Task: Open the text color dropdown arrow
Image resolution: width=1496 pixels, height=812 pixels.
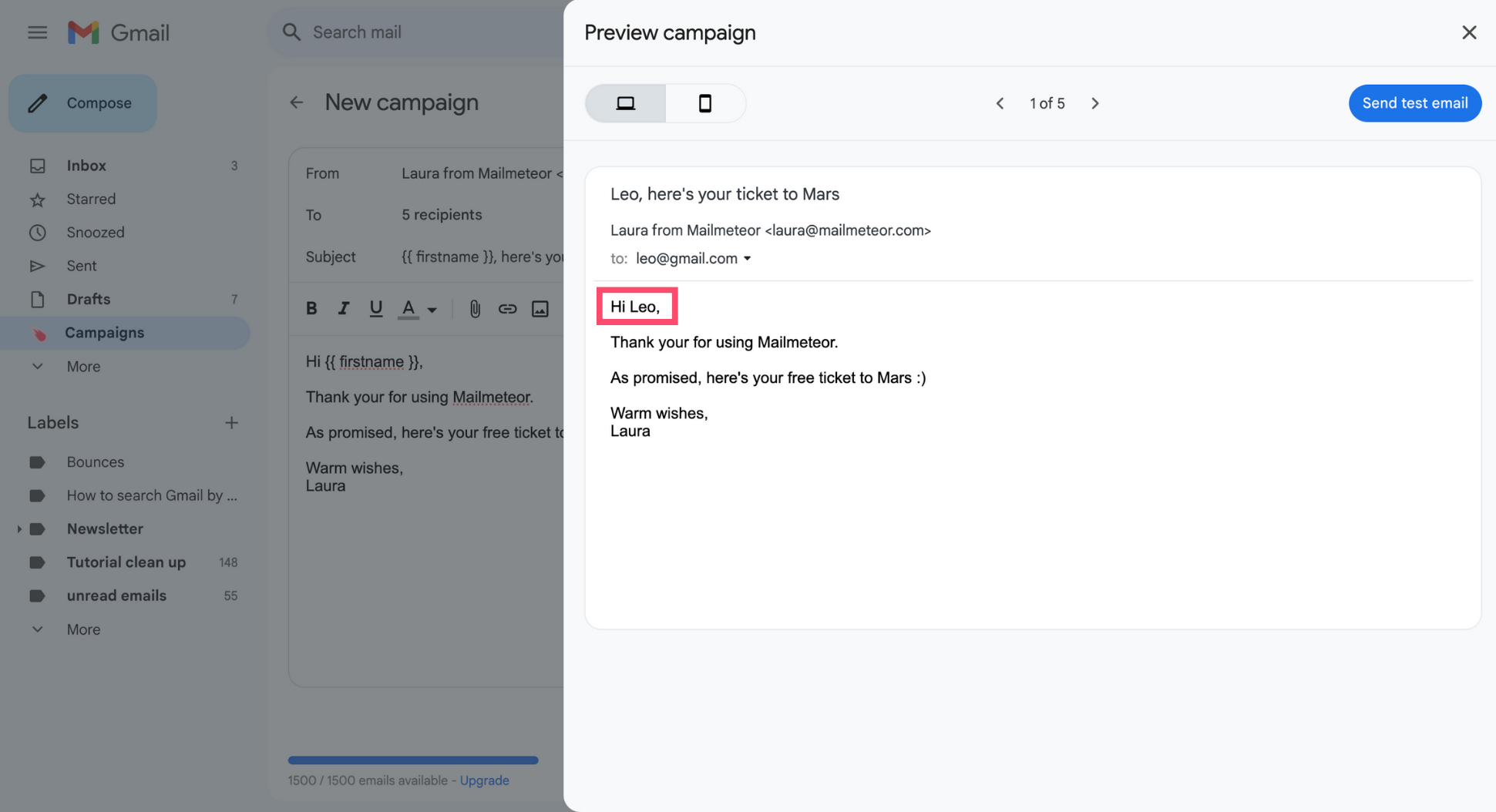Action: click(x=432, y=310)
